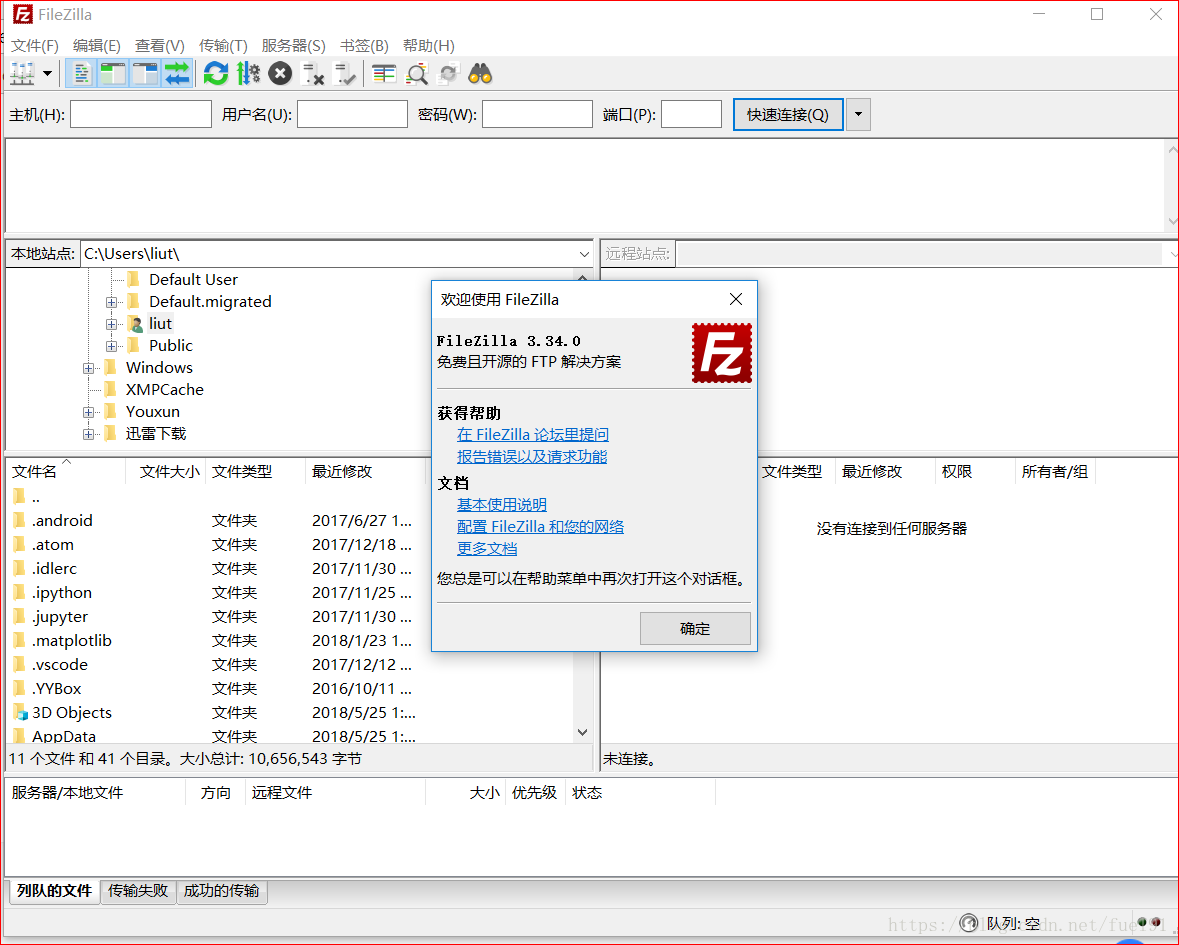Sort remote list by 所有者/组 column
Screen dimensions: 1179x945
pyautogui.click(x=1054, y=471)
